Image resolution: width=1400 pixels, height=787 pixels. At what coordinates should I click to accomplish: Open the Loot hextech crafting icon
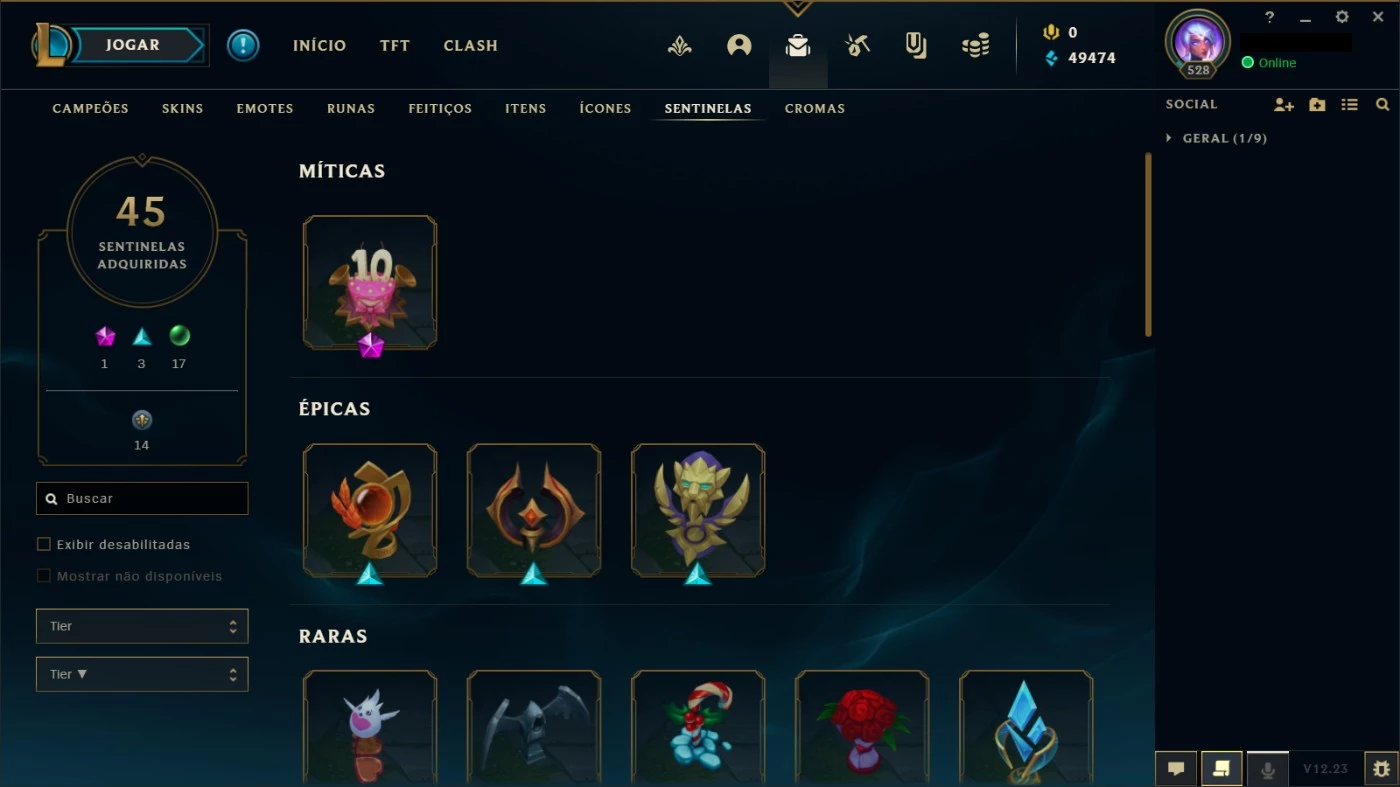pyautogui.click(x=857, y=45)
